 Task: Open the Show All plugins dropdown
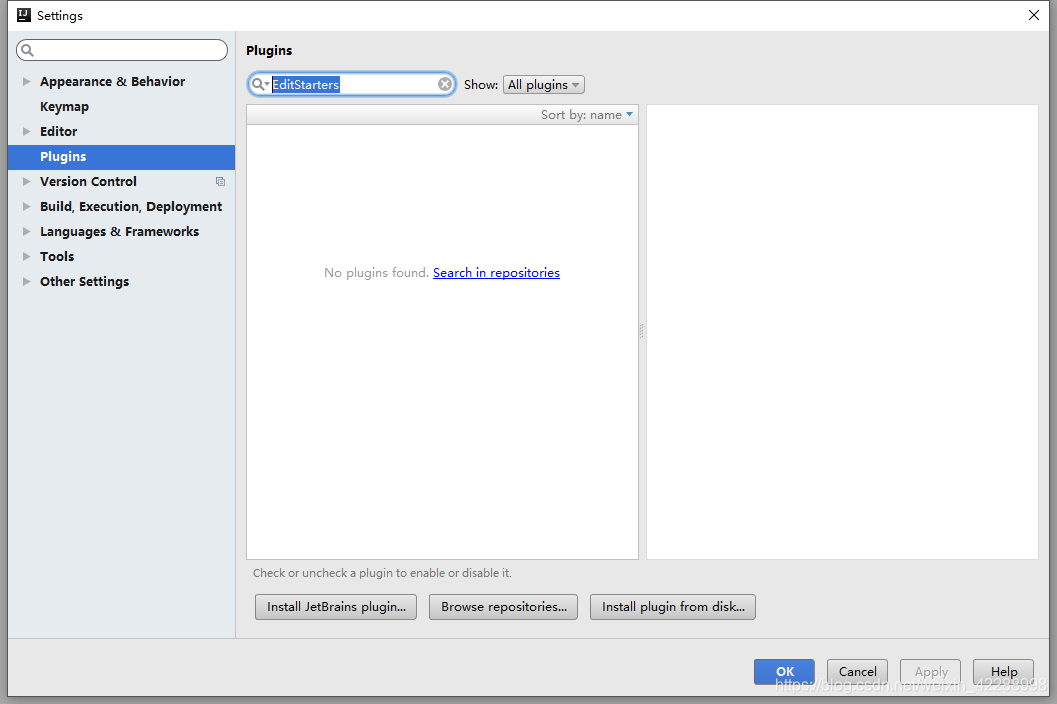(x=543, y=84)
